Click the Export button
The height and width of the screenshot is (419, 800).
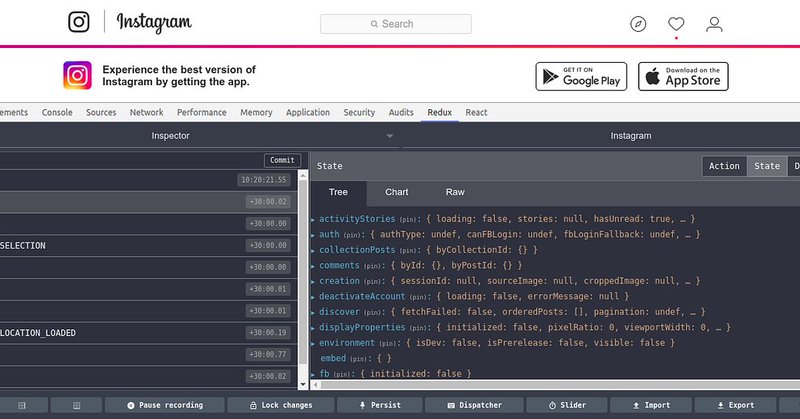click(x=735, y=405)
